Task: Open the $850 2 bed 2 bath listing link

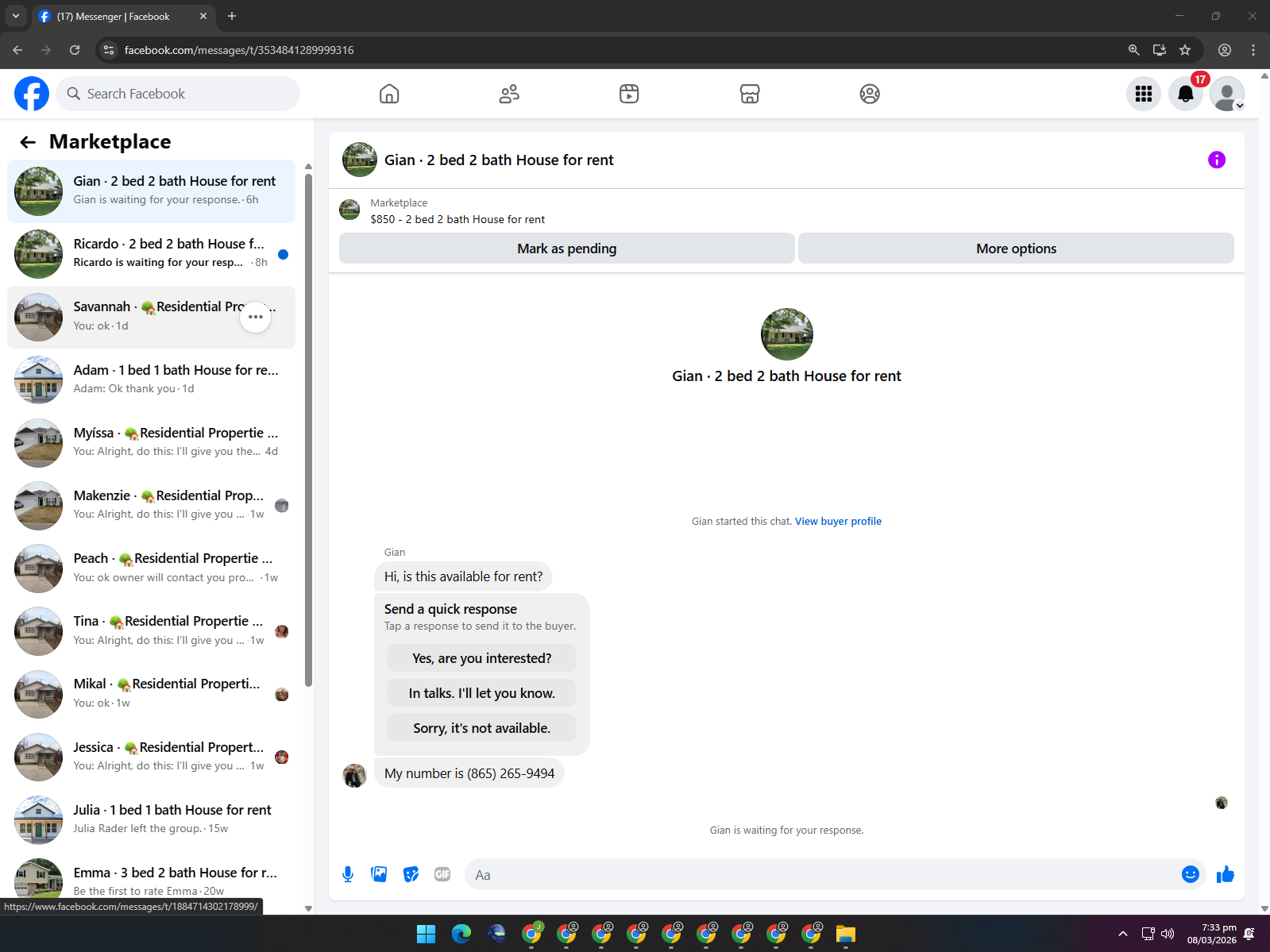Action: click(457, 220)
